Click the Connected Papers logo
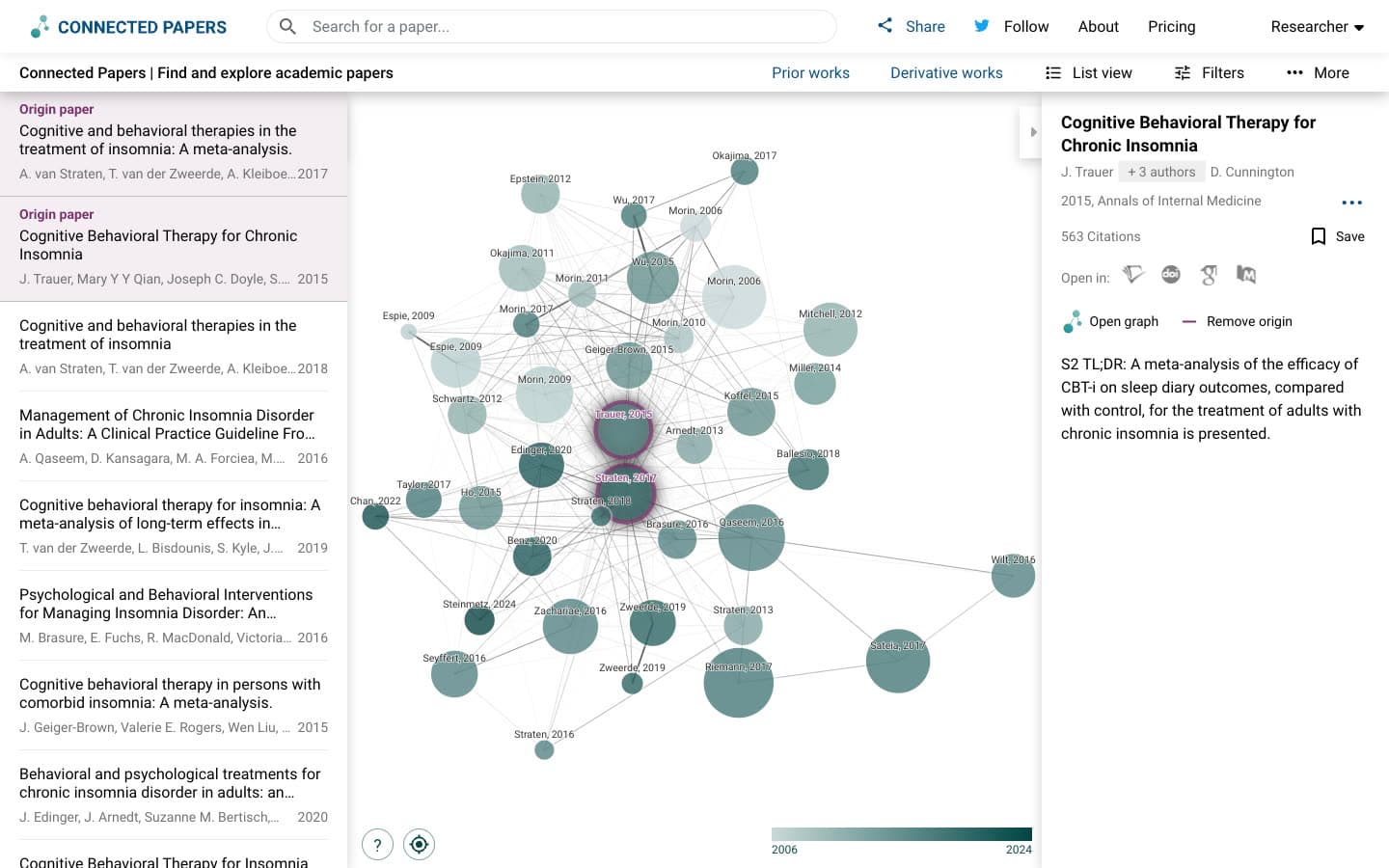The image size is (1389, 868). pos(128,27)
